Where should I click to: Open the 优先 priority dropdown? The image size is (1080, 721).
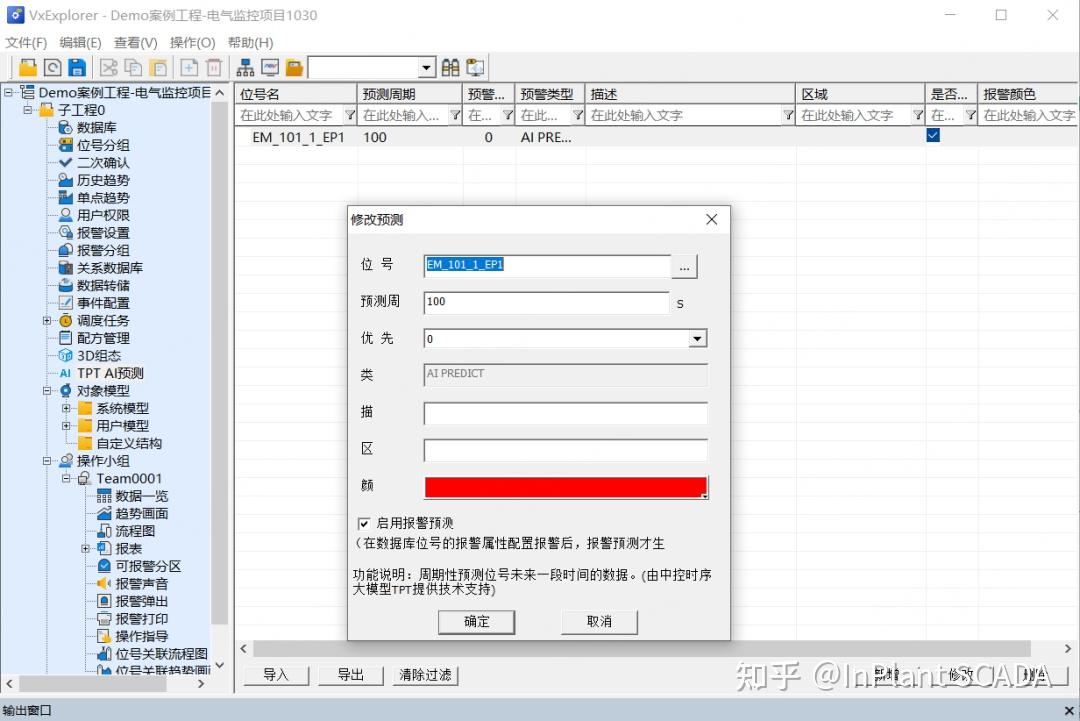(696, 338)
